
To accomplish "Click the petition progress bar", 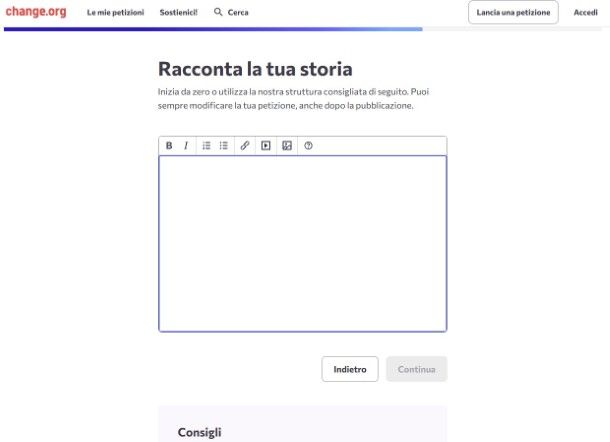I will [213, 29].
